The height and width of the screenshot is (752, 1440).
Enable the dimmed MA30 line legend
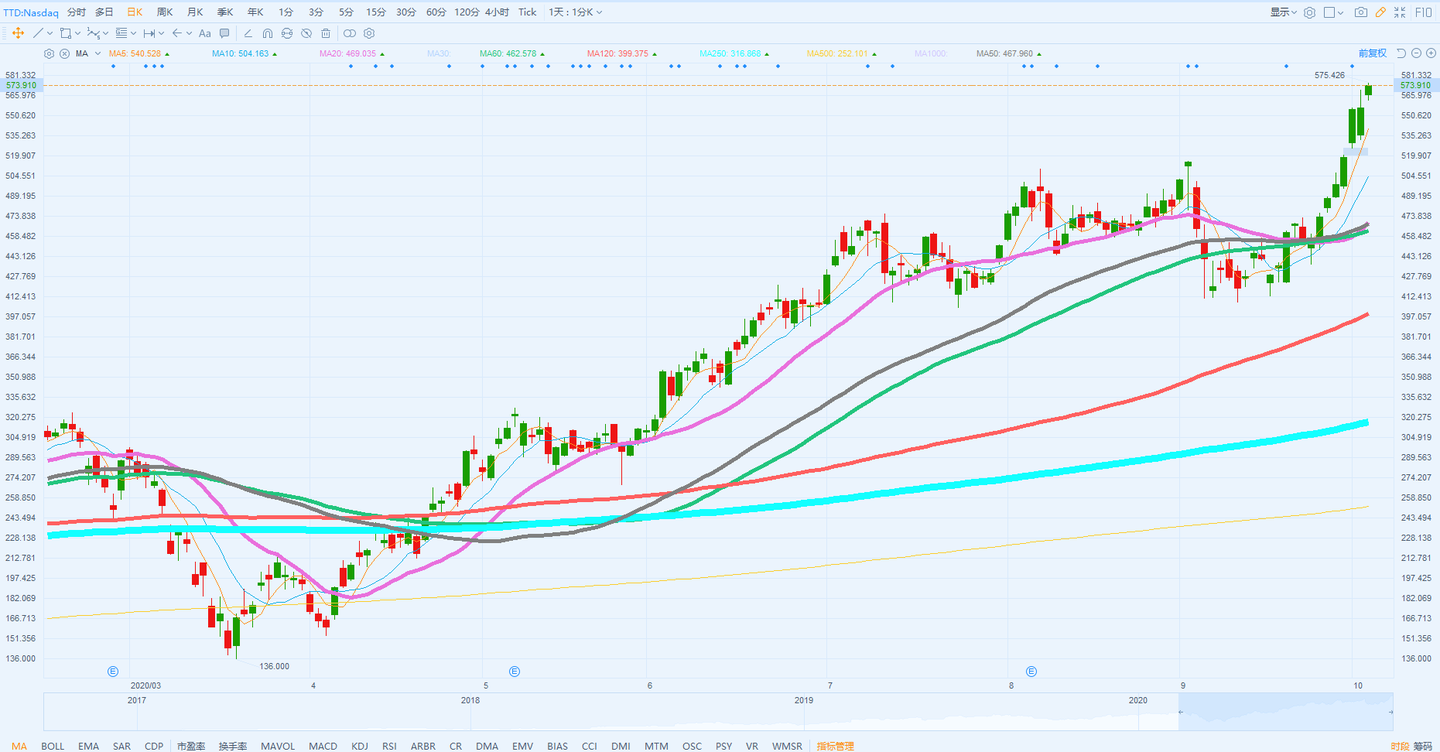click(x=438, y=53)
